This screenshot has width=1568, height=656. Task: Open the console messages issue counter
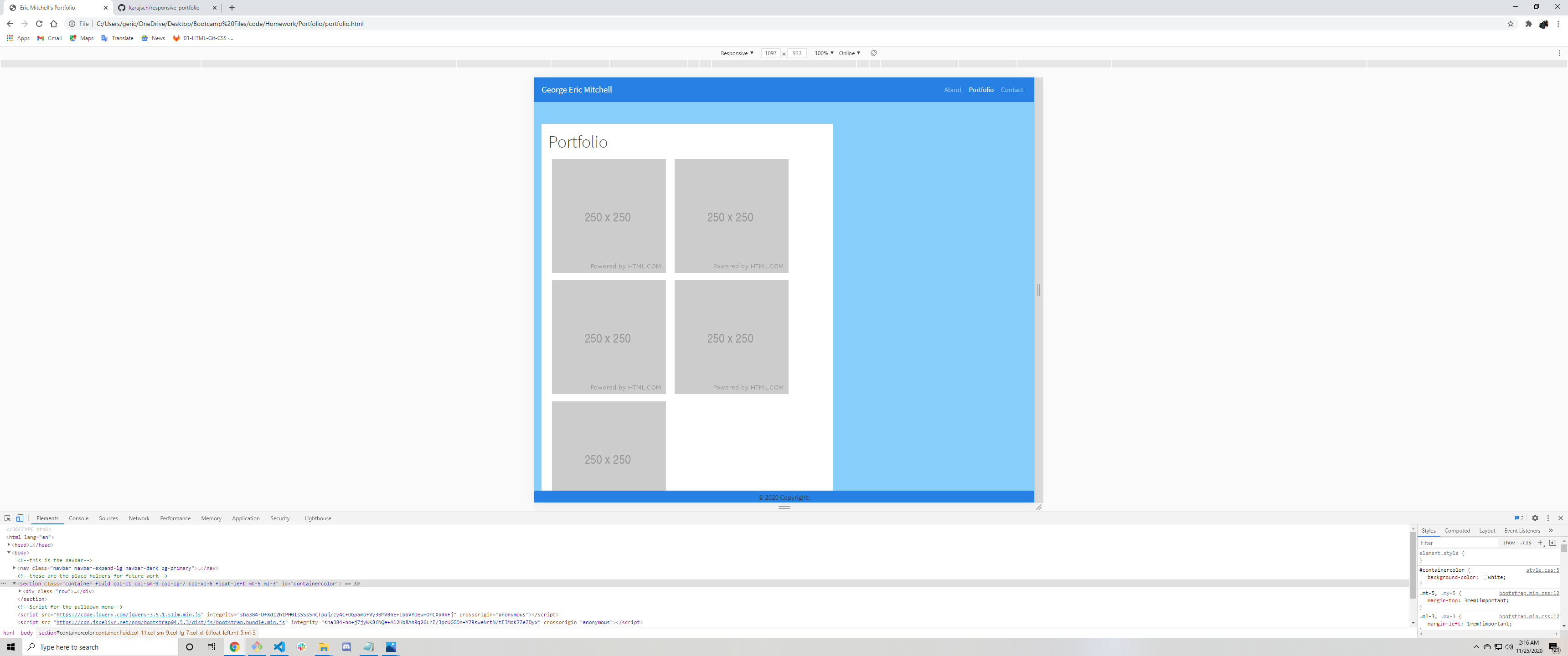point(1519,518)
